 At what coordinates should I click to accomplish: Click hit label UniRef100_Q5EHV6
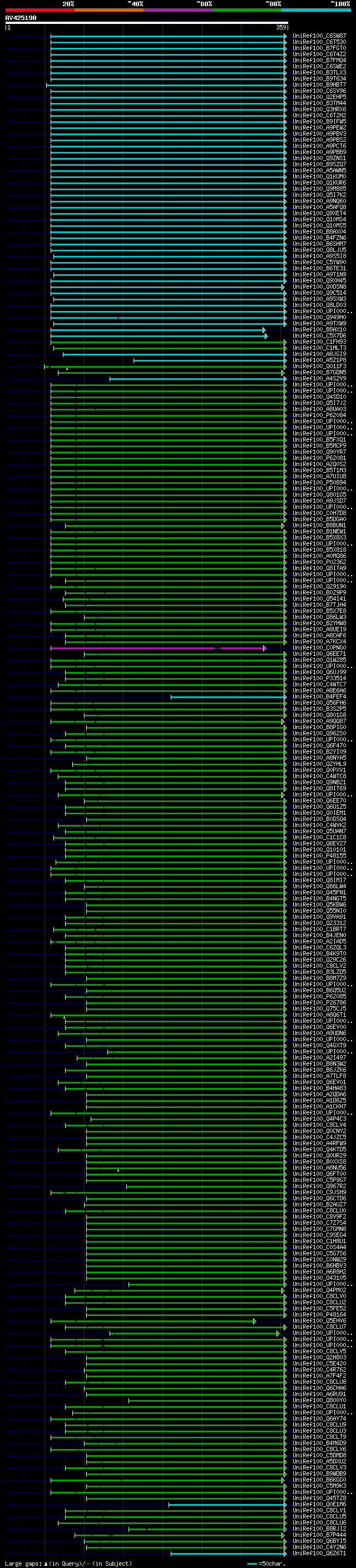point(319,1321)
